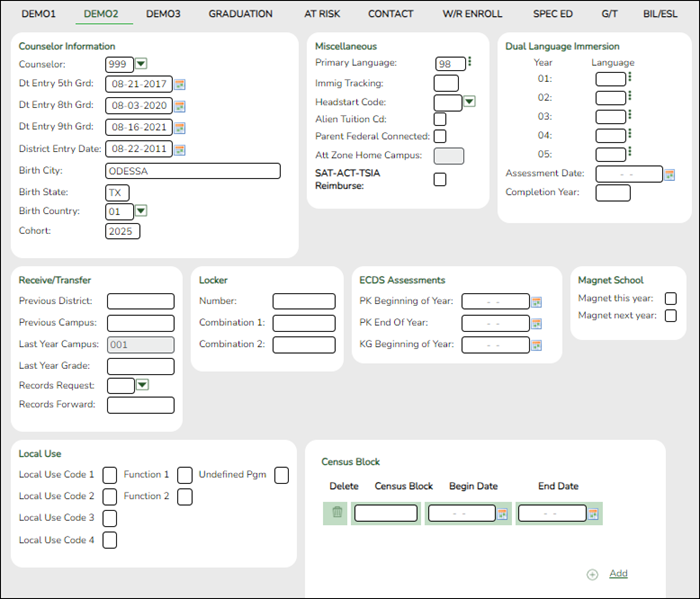700x599 pixels.
Task: Check Function 2 box
Action: pos(185,497)
